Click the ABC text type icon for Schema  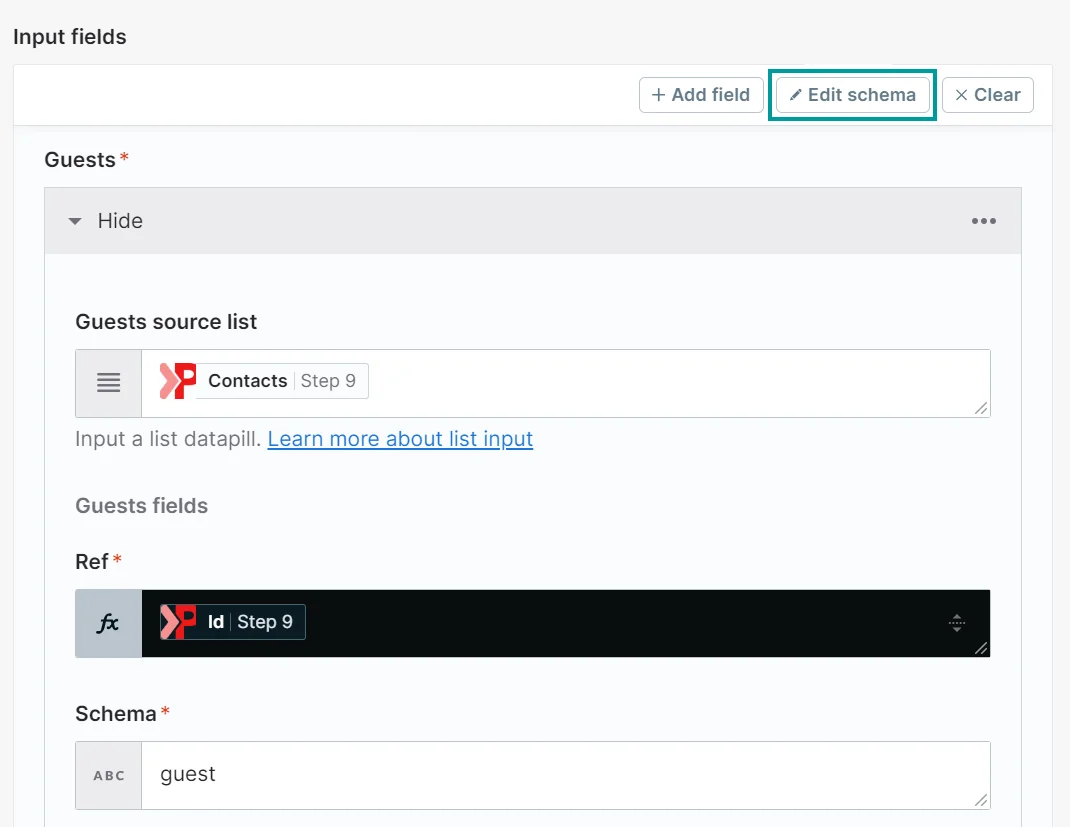pyautogui.click(x=109, y=775)
